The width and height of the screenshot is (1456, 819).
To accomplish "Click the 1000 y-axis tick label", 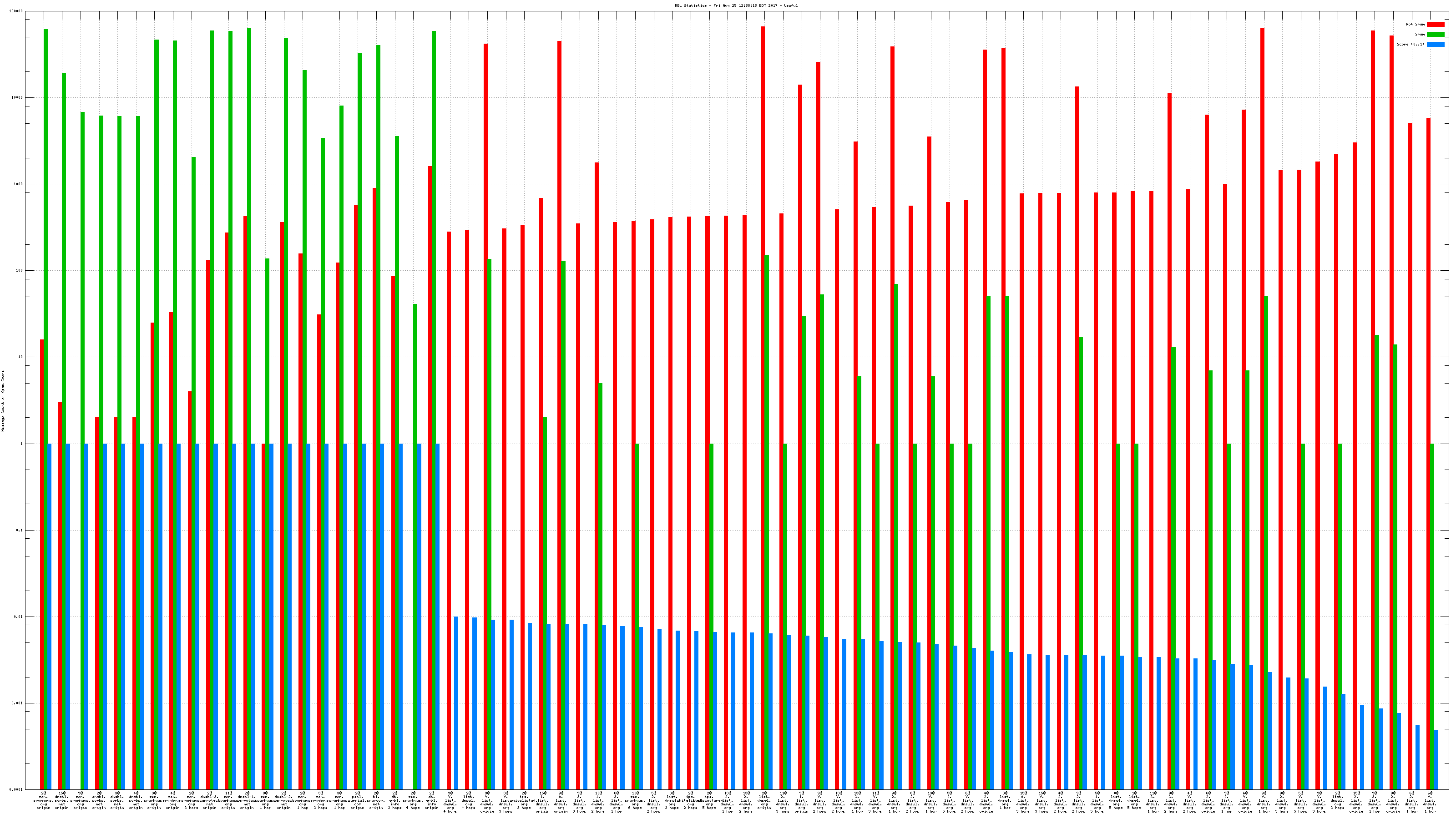I will tap(19, 184).
